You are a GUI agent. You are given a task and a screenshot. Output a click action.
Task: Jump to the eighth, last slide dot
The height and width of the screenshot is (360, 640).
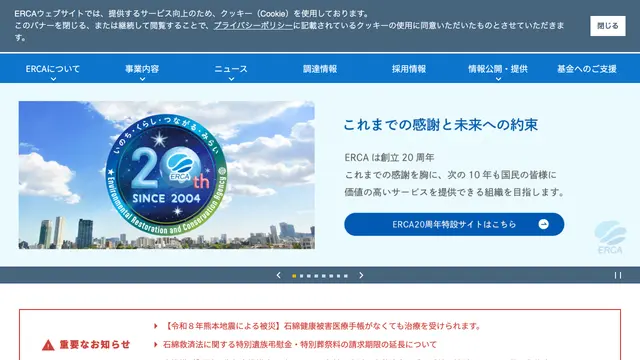click(346, 276)
